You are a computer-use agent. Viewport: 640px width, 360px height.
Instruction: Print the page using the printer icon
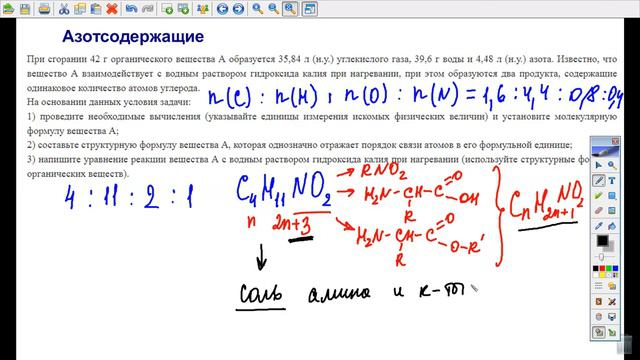(44, 9)
